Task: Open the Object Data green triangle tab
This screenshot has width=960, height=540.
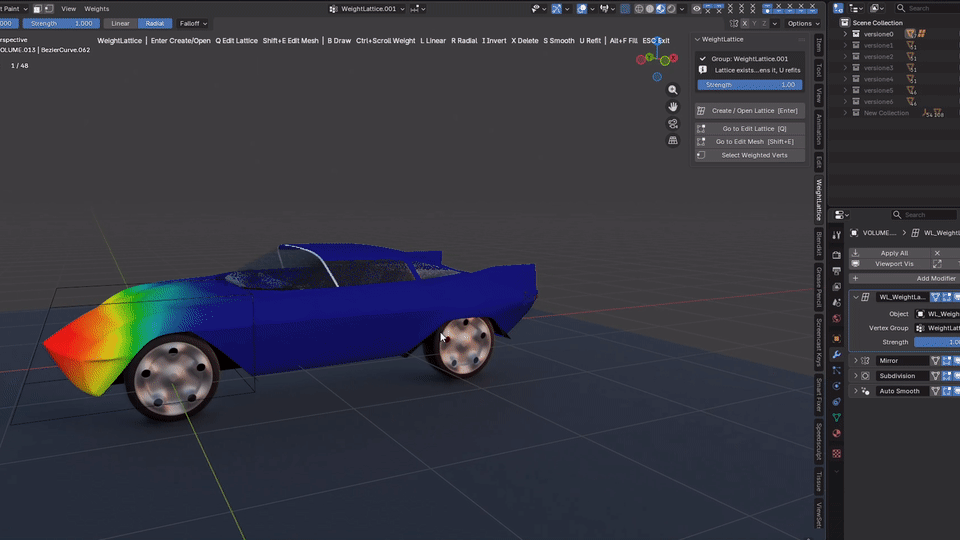Action: coord(836,418)
